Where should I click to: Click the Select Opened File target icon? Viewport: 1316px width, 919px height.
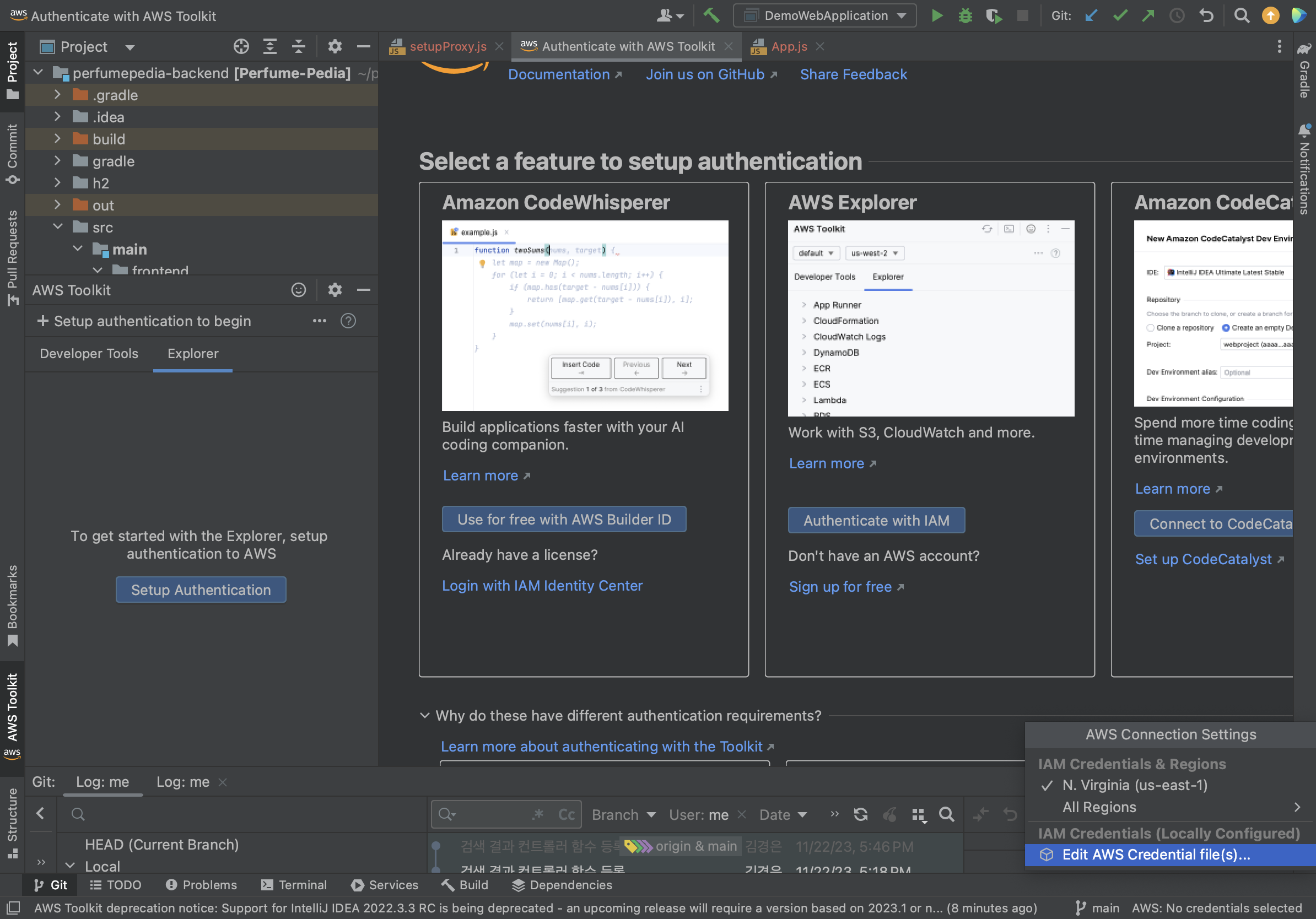tap(241, 46)
